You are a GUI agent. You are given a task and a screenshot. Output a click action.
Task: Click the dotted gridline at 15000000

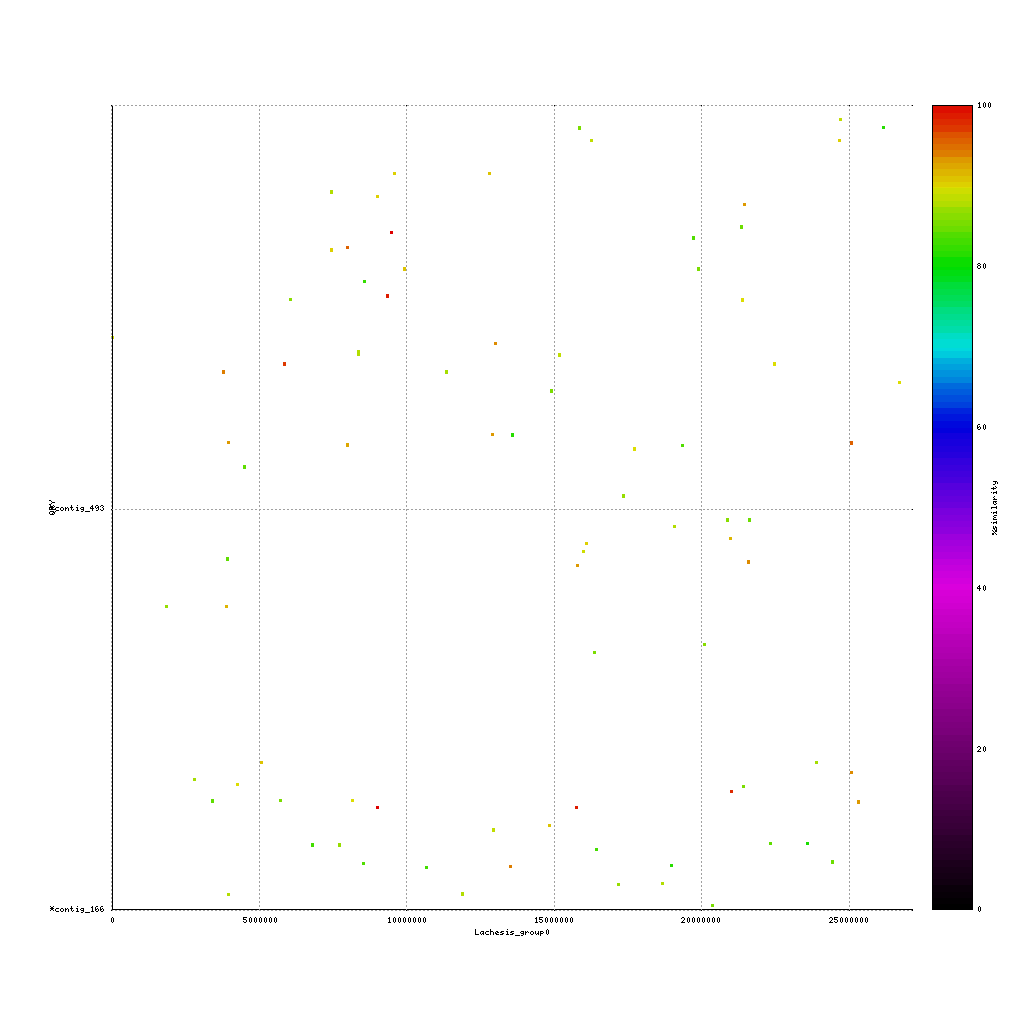(553, 500)
